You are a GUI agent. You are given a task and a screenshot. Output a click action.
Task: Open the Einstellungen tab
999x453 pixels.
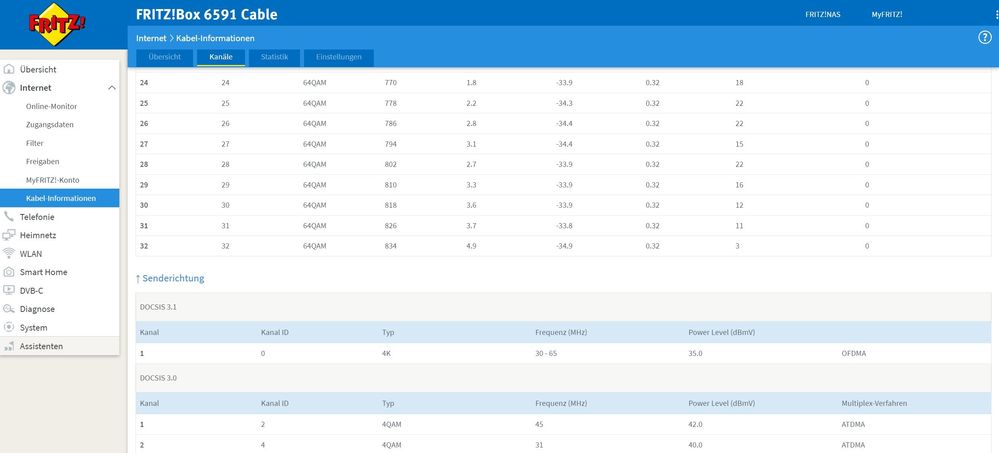click(x=339, y=57)
